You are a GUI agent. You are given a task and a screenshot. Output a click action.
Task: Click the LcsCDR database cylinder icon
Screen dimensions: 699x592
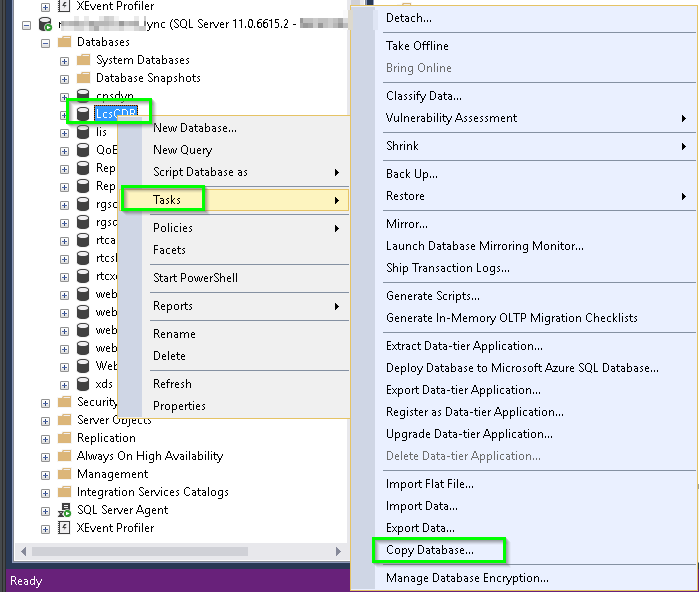tap(83, 114)
